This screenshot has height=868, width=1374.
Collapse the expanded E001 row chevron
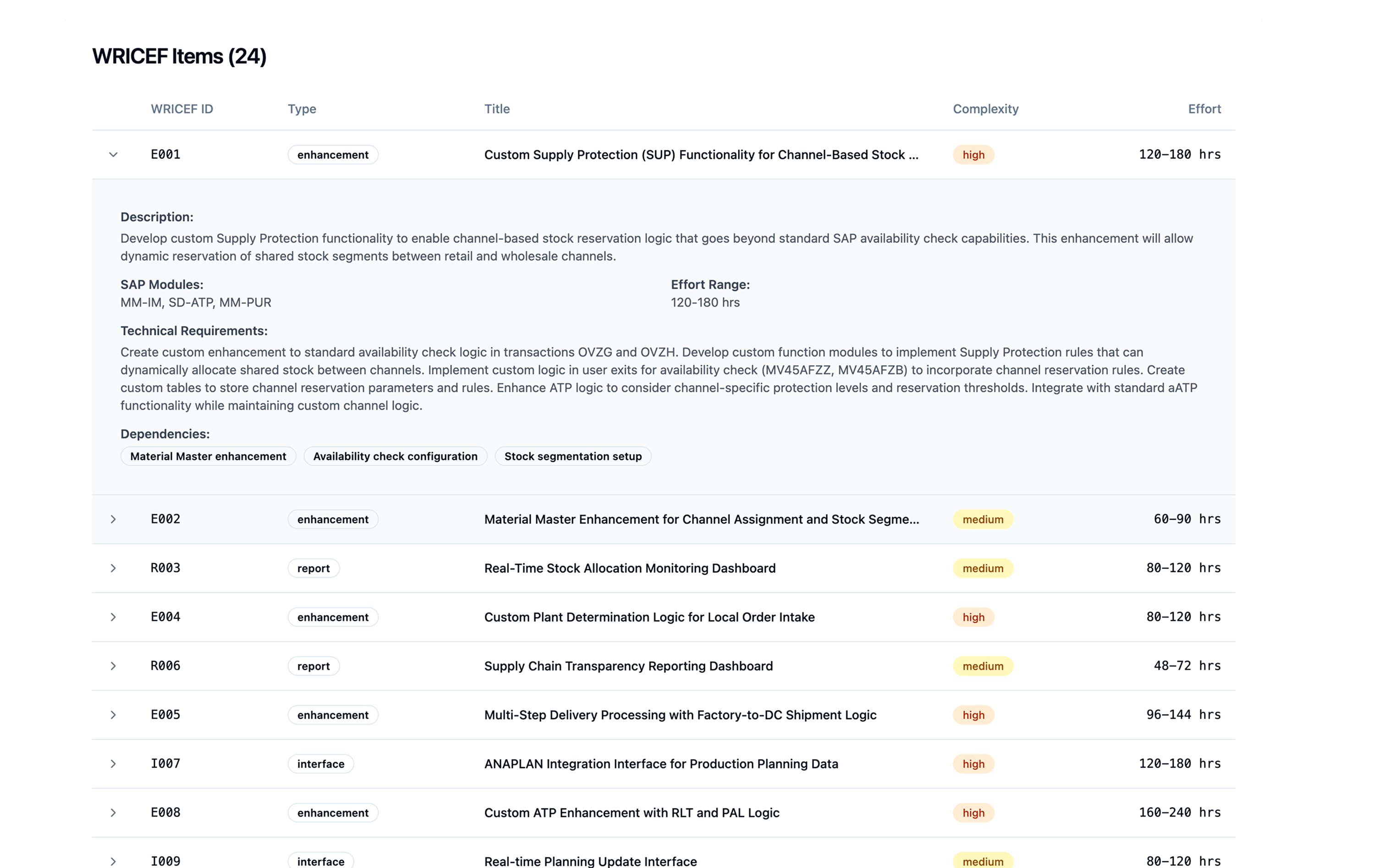pos(113,154)
